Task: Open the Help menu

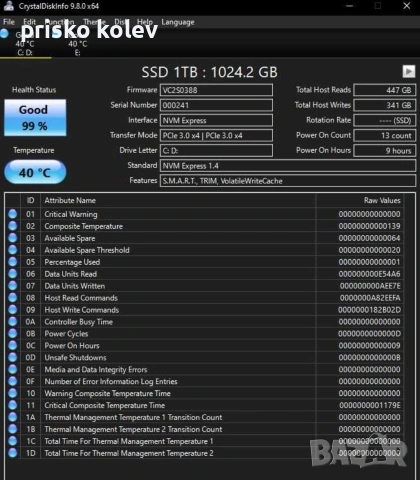Action: click(x=145, y=22)
